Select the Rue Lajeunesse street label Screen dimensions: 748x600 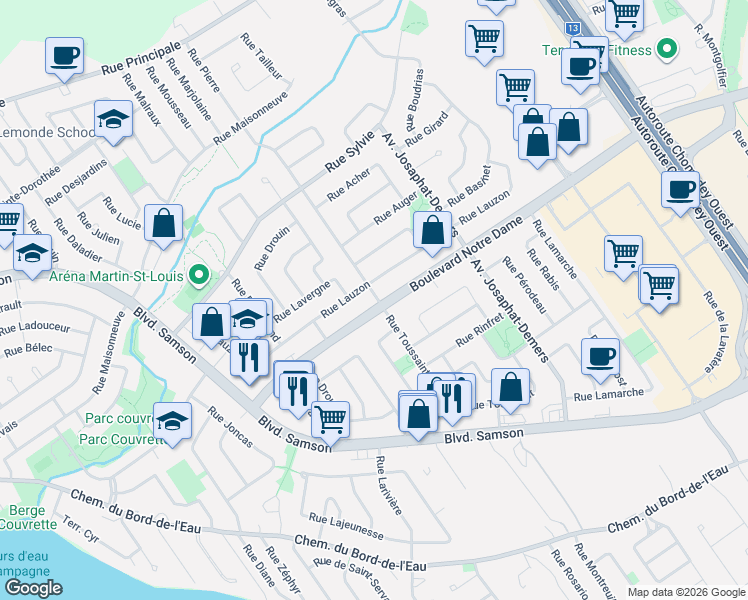coord(346,526)
